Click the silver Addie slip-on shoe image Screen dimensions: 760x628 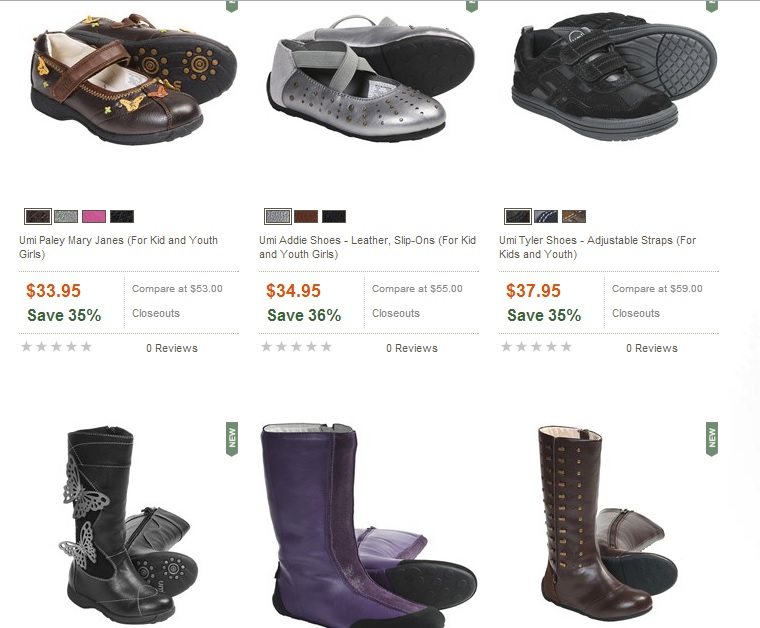click(370, 78)
